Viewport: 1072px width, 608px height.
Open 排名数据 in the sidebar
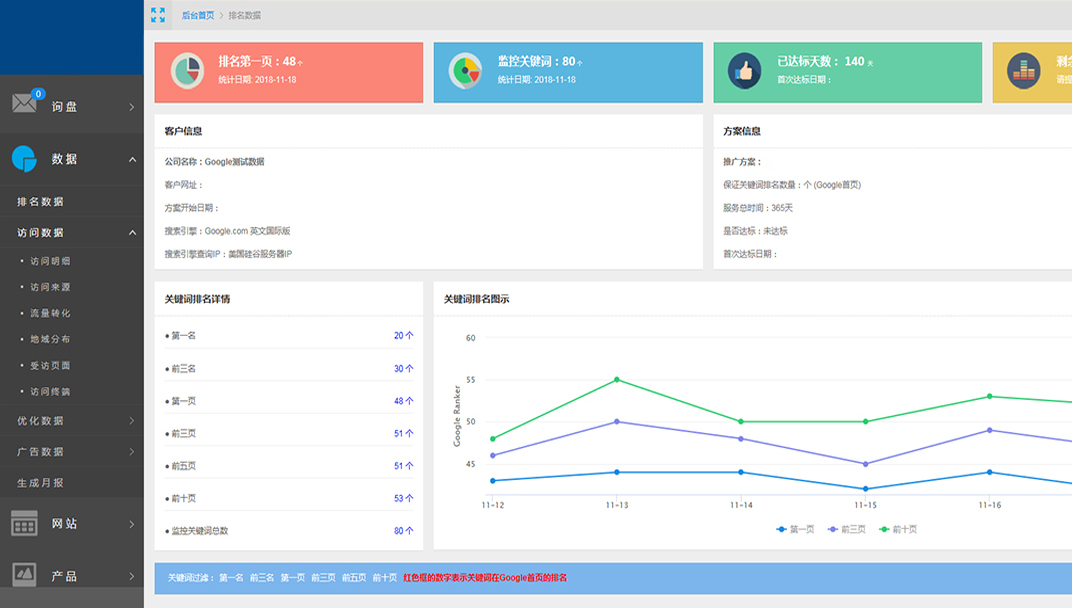tap(40, 202)
